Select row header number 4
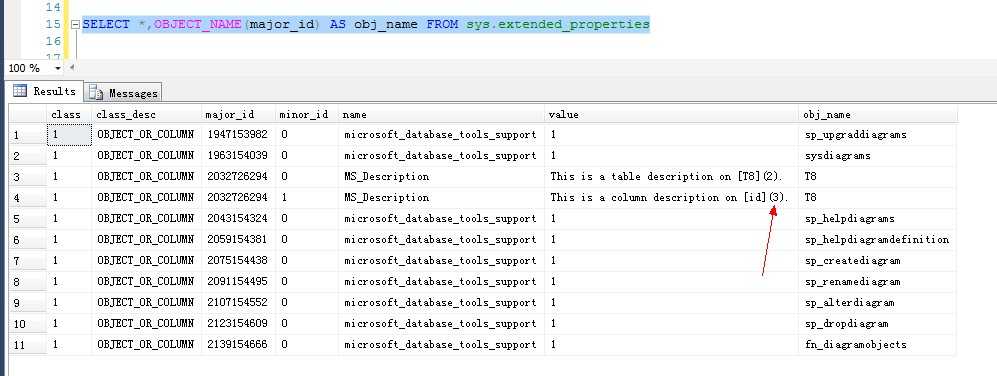997x376 pixels. coord(27,198)
